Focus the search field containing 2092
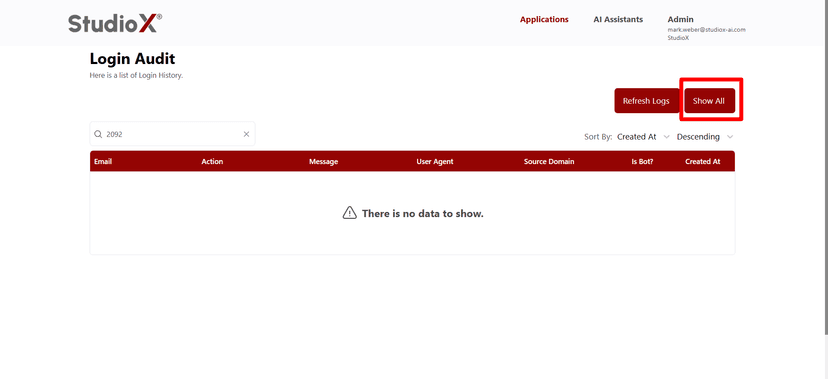The image size is (828, 379). 172,134
